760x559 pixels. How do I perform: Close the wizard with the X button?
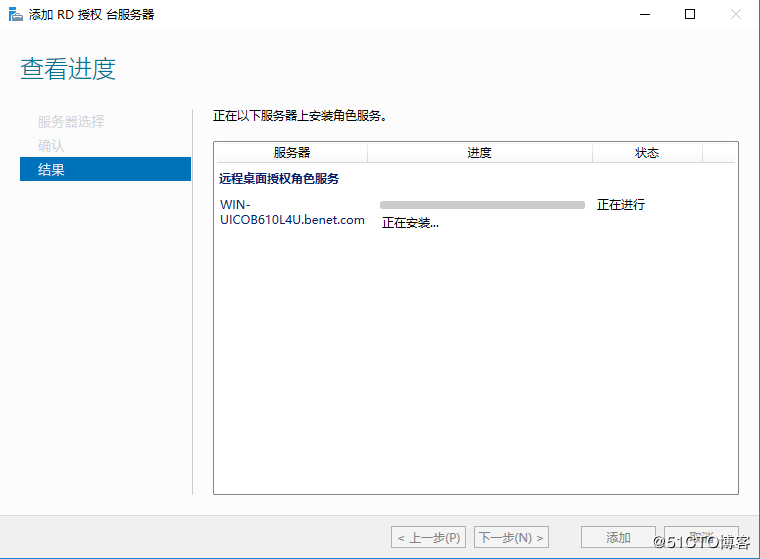click(x=736, y=15)
